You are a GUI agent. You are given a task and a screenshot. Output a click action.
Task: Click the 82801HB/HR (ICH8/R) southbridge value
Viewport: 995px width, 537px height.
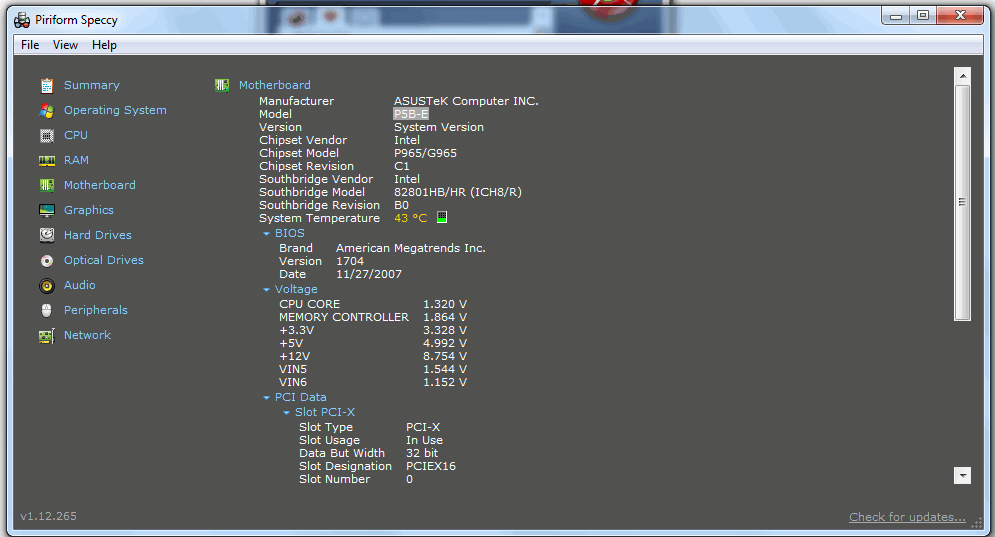click(x=458, y=192)
